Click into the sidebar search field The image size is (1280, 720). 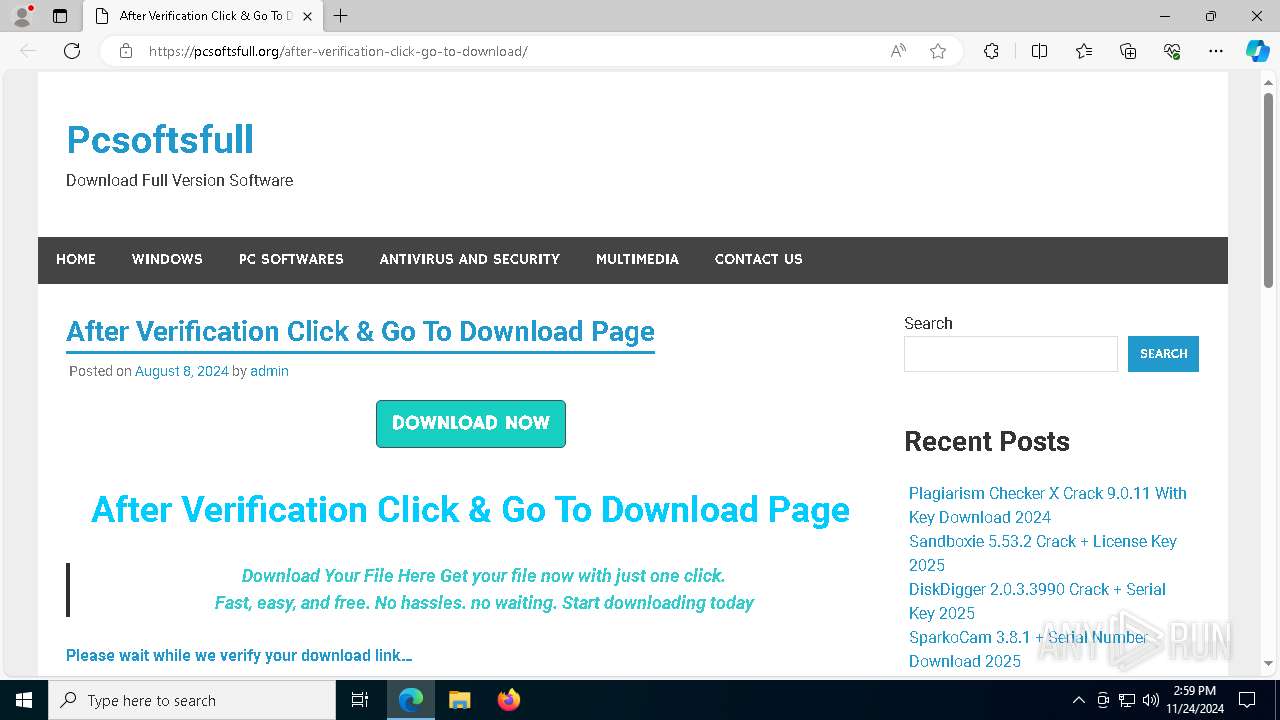(1011, 354)
